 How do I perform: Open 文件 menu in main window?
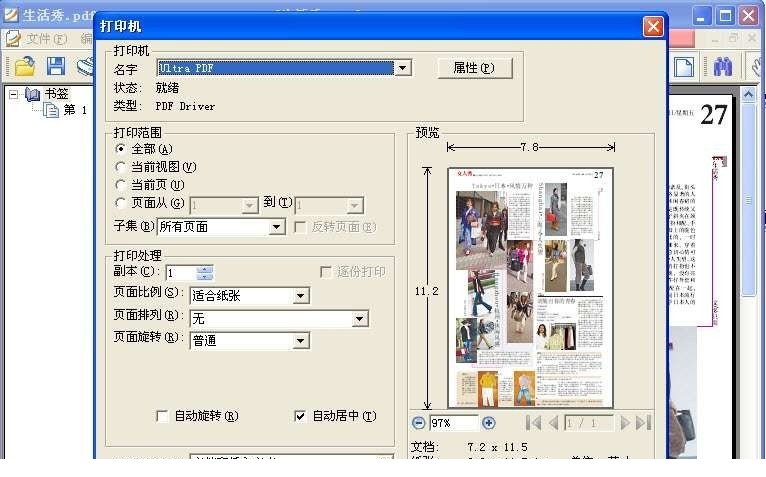(46, 39)
